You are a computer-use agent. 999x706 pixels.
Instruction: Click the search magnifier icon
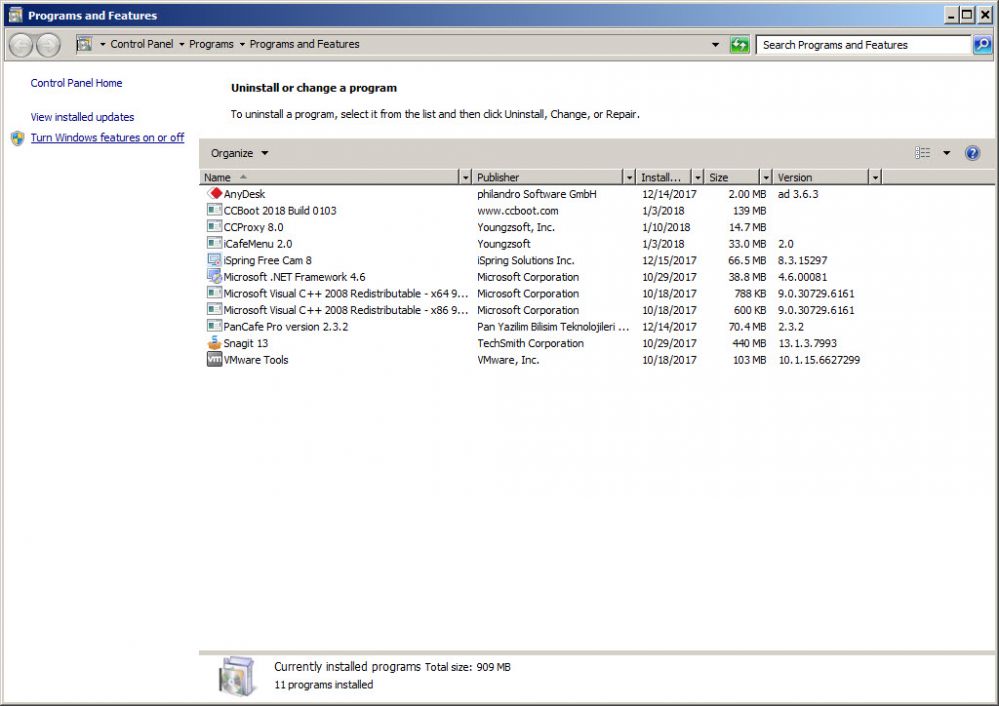click(982, 45)
